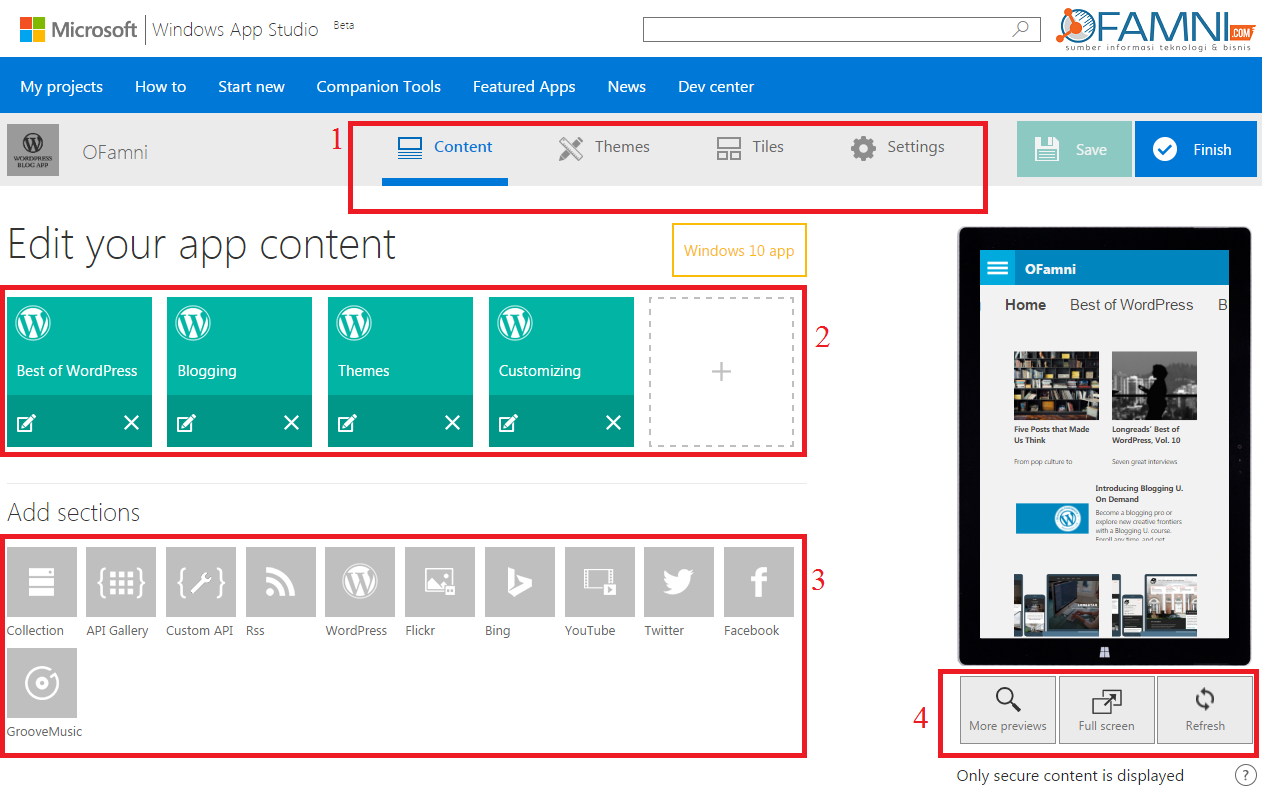Open the Featured Apps menu item
Image resolution: width=1262 pixels, height=791 pixels.
coord(524,87)
